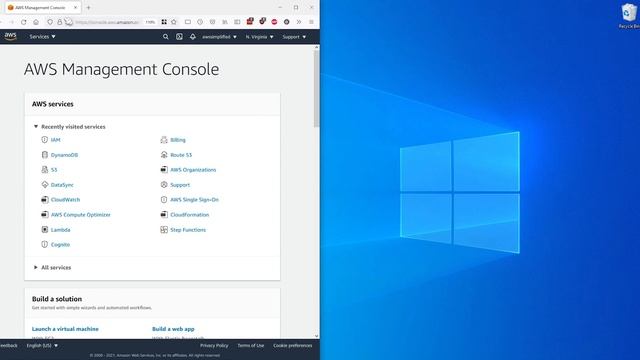Open the tracking protection shield icon
640x360 pixels.
click(50, 22)
